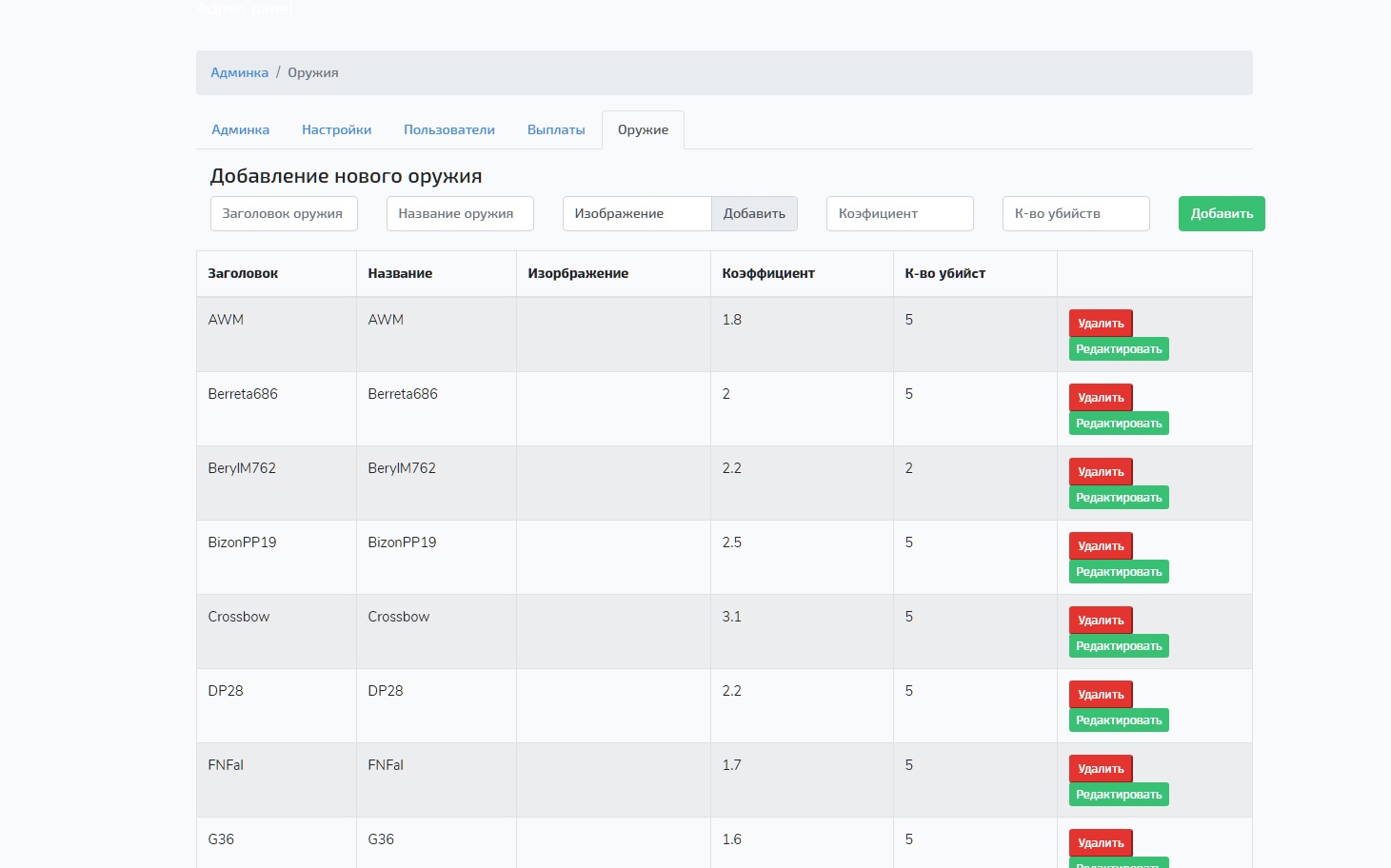Open the Настройки tab
Screen dimensions: 1391x868
point(336,129)
